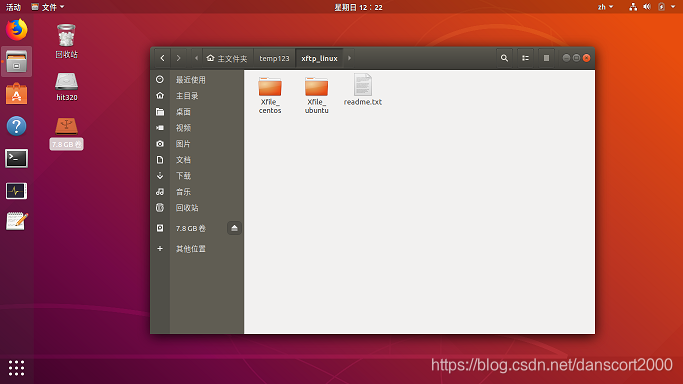Open the zh input source dropdown
Viewport: 683px width, 384px height.
click(x=605, y=7)
